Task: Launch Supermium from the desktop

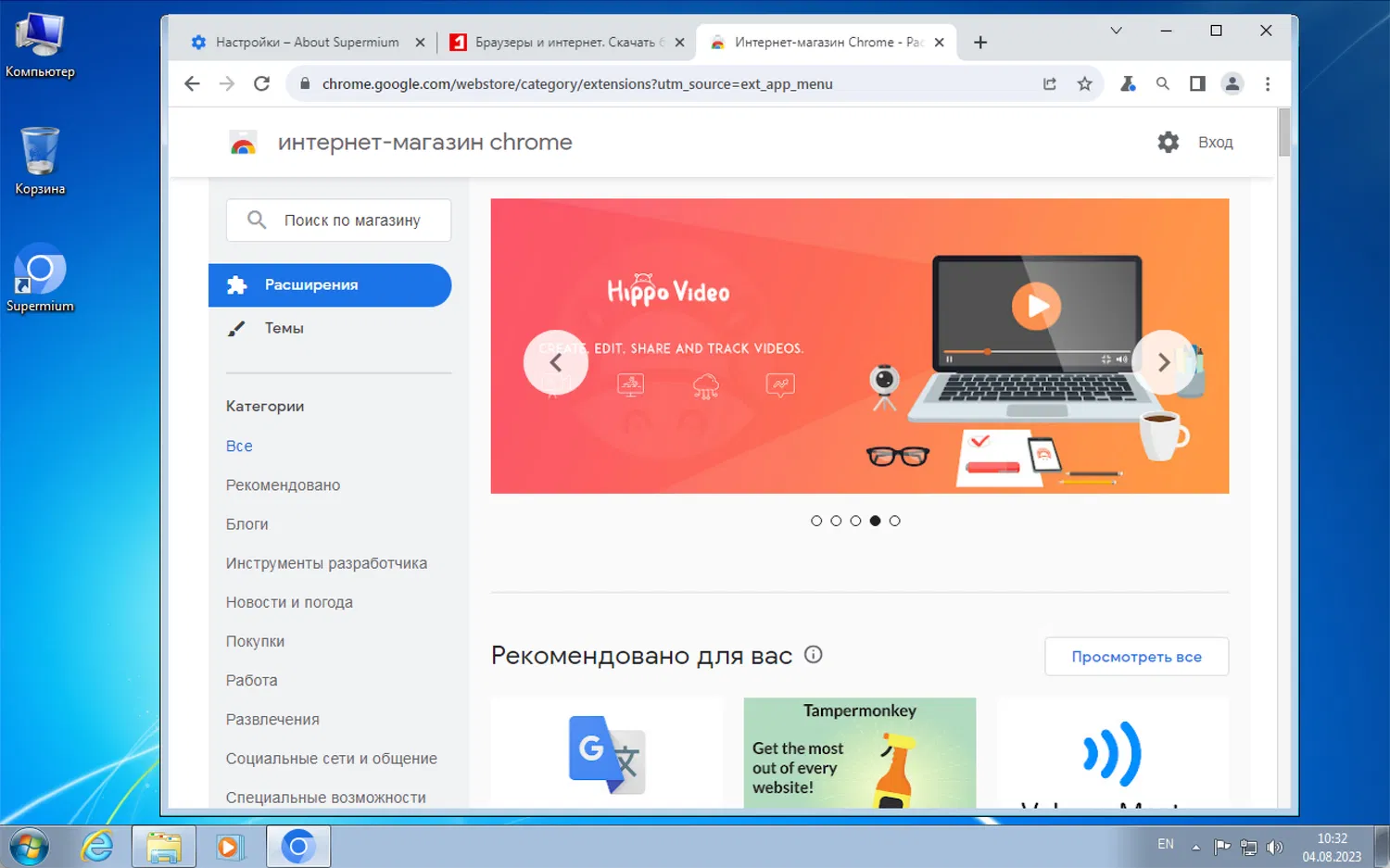Action: click(40, 278)
